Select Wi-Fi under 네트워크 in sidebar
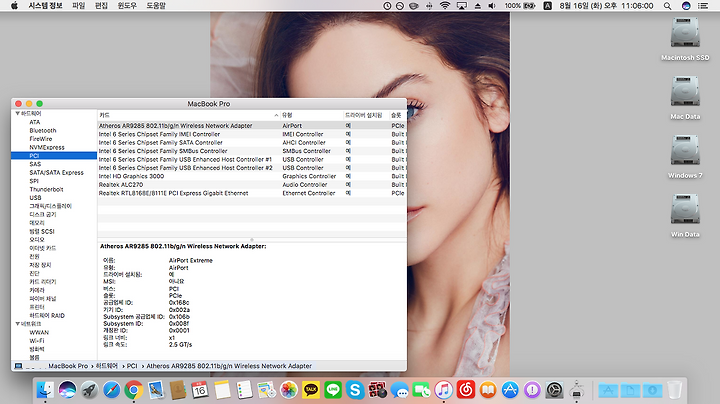 tap(37, 341)
